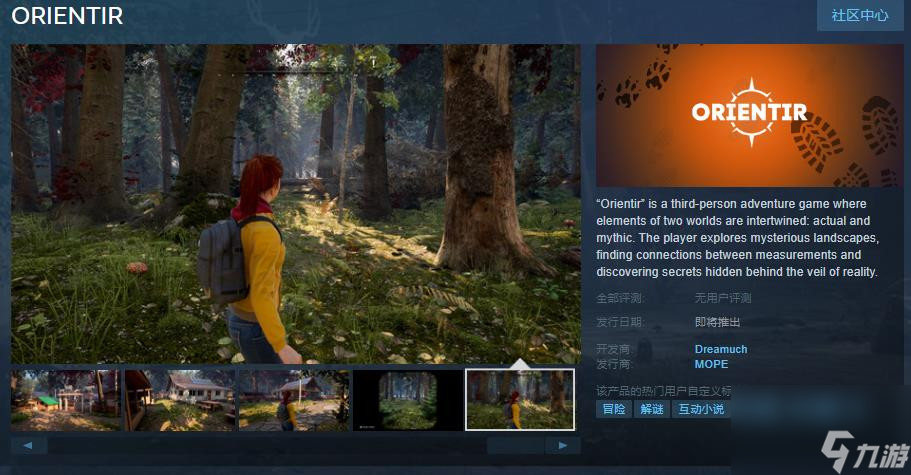This screenshot has width=911, height=475.
Task: Click the 全部评测 label
Action: pos(619,298)
